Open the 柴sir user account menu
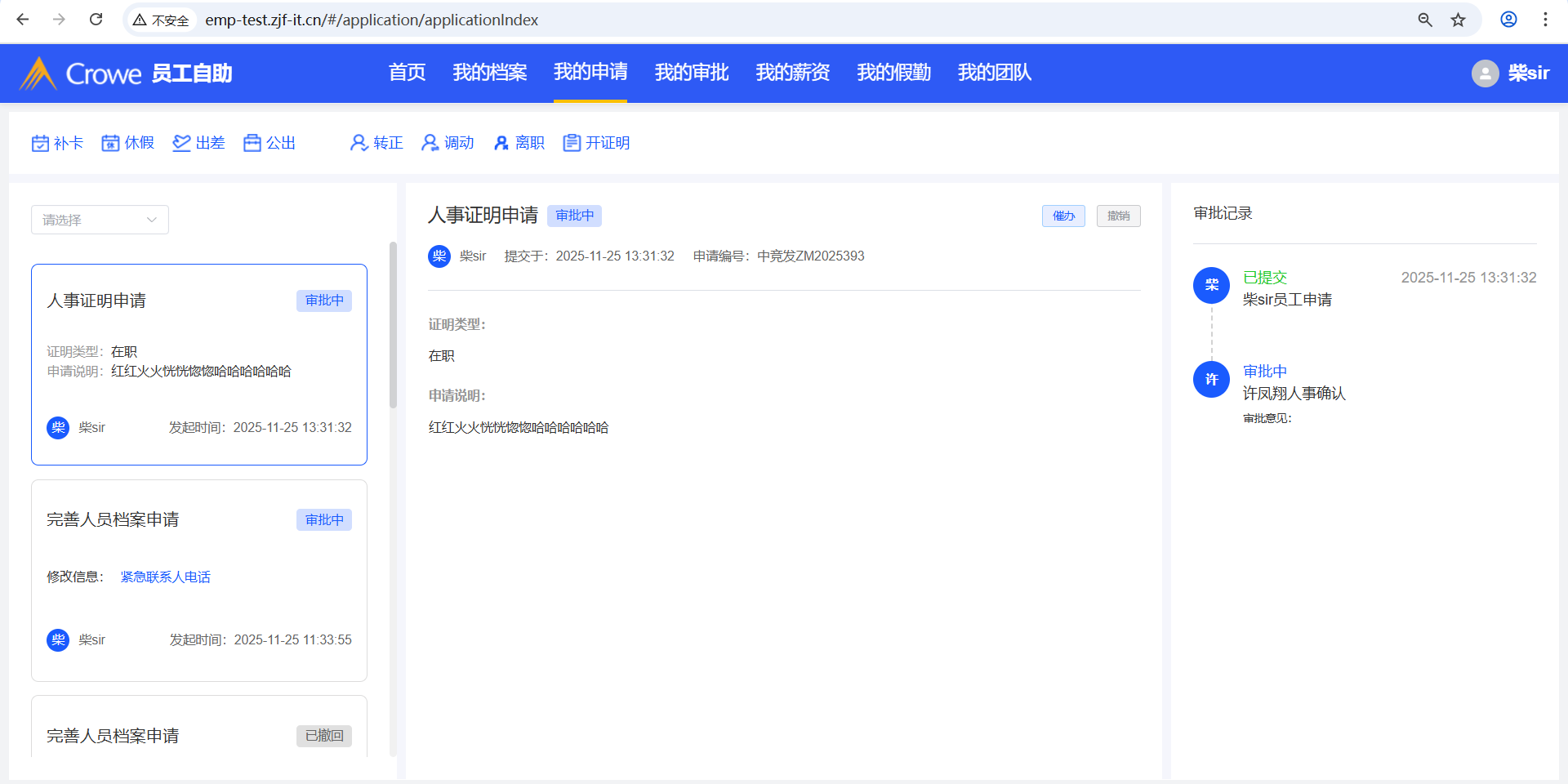The image size is (1568, 784). pos(1510,73)
